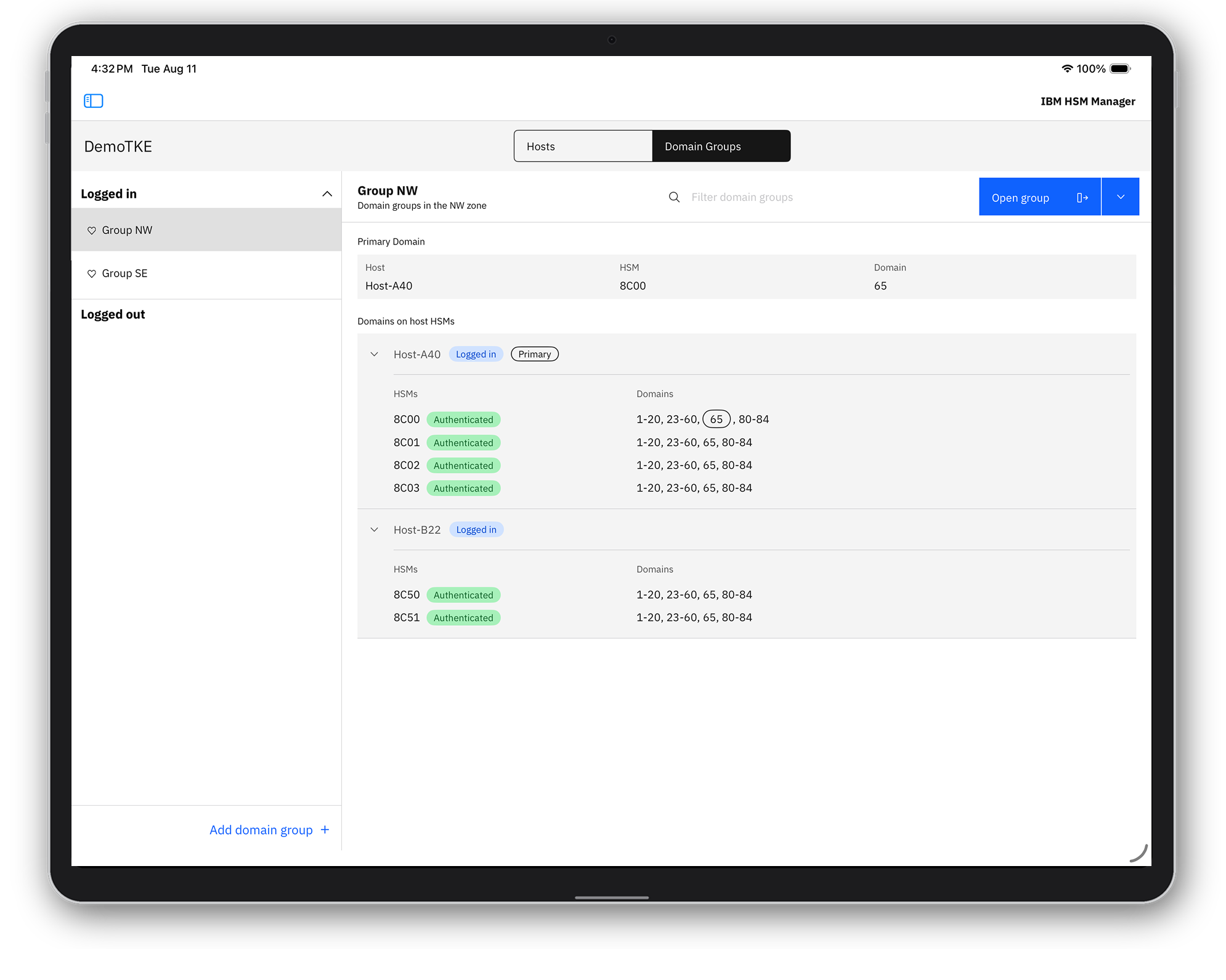Click the search magnifier icon

click(674, 197)
